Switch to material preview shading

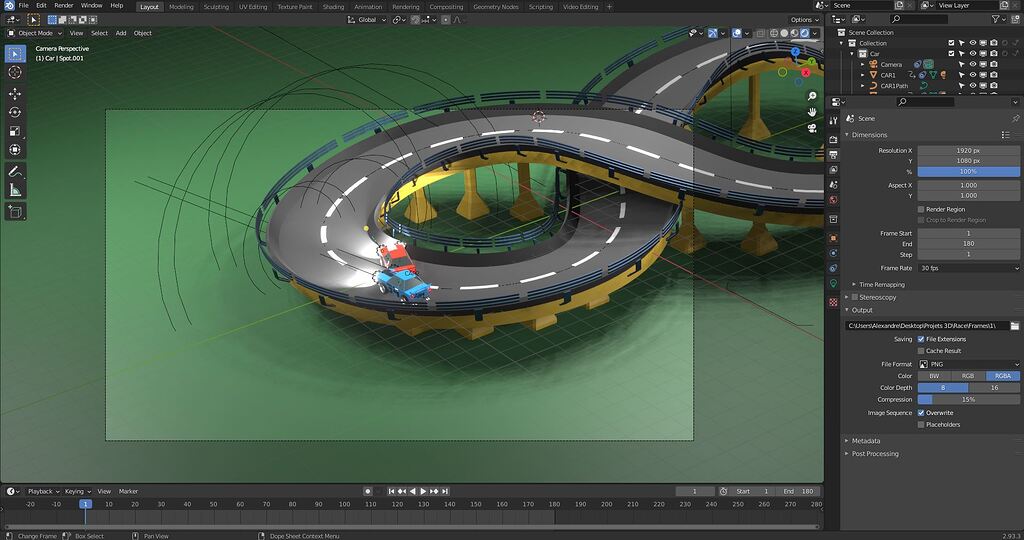[x=795, y=33]
